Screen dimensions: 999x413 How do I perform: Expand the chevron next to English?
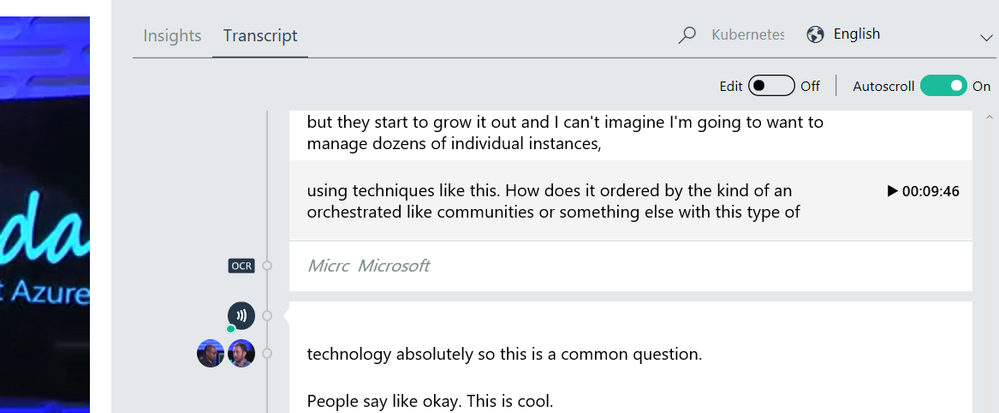[986, 37]
